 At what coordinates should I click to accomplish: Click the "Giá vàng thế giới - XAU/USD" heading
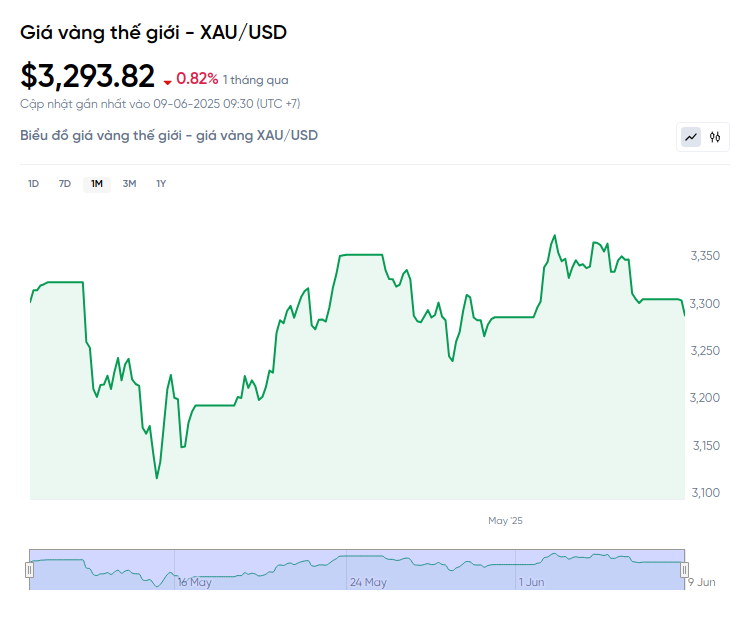pos(154,32)
